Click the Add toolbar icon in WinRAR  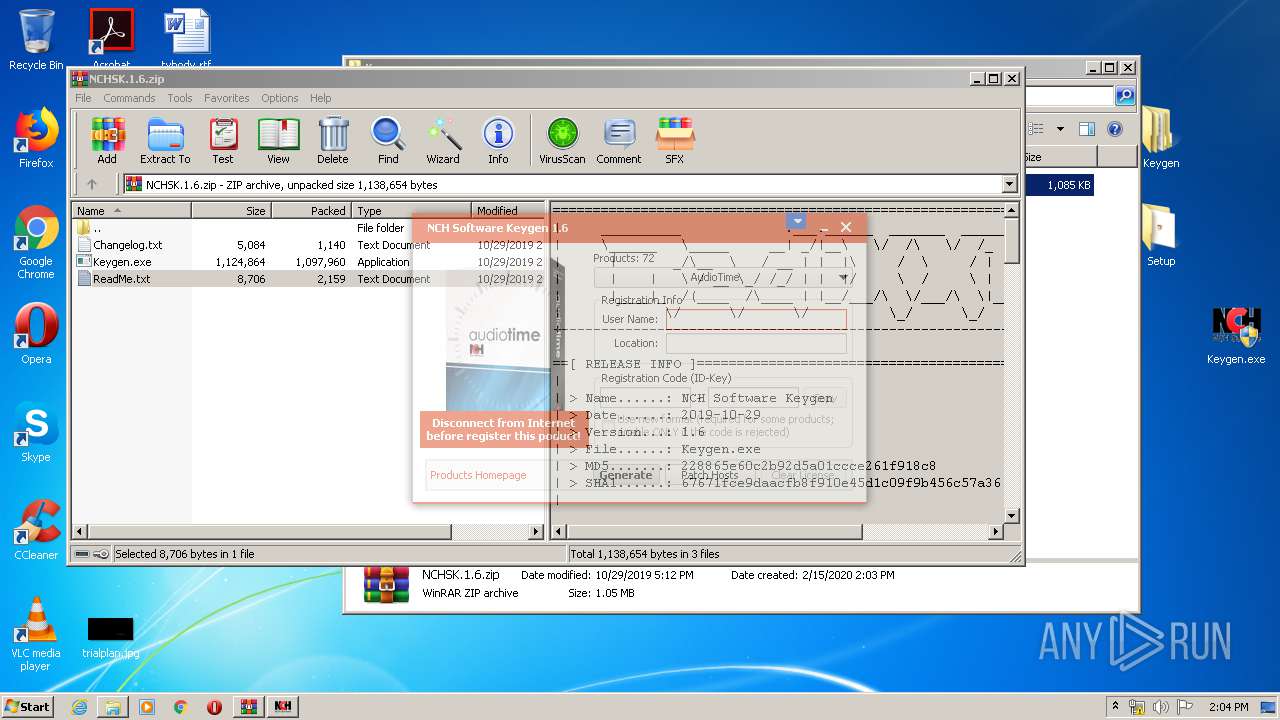tap(107, 141)
